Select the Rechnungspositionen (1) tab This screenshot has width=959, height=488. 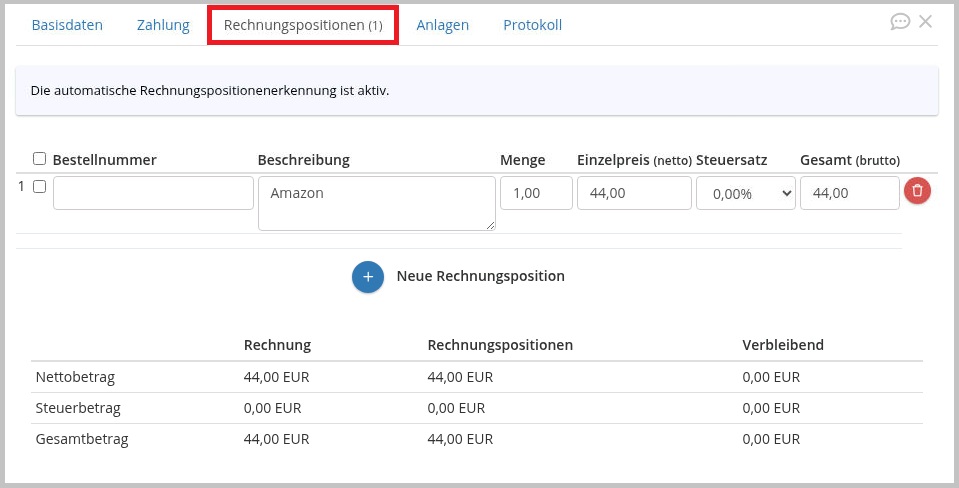click(x=303, y=25)
